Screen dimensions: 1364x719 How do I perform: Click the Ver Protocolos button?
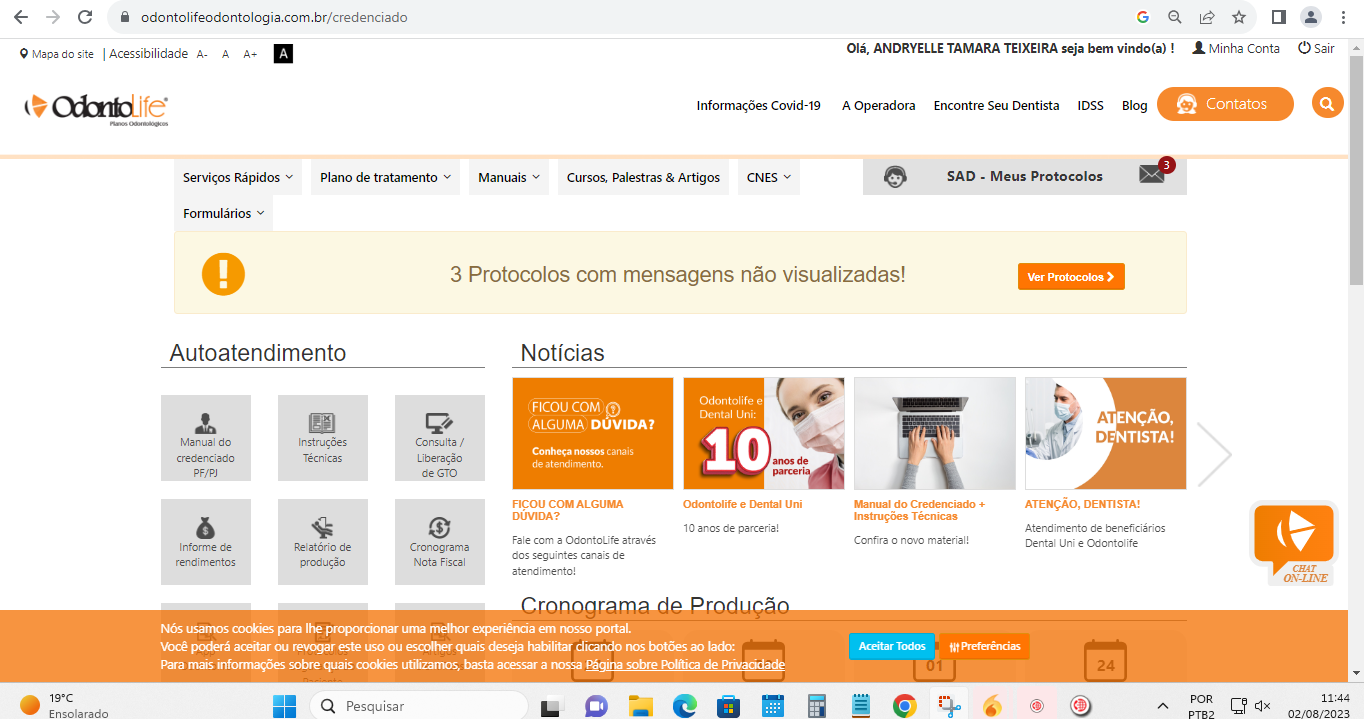(1071, 277)
